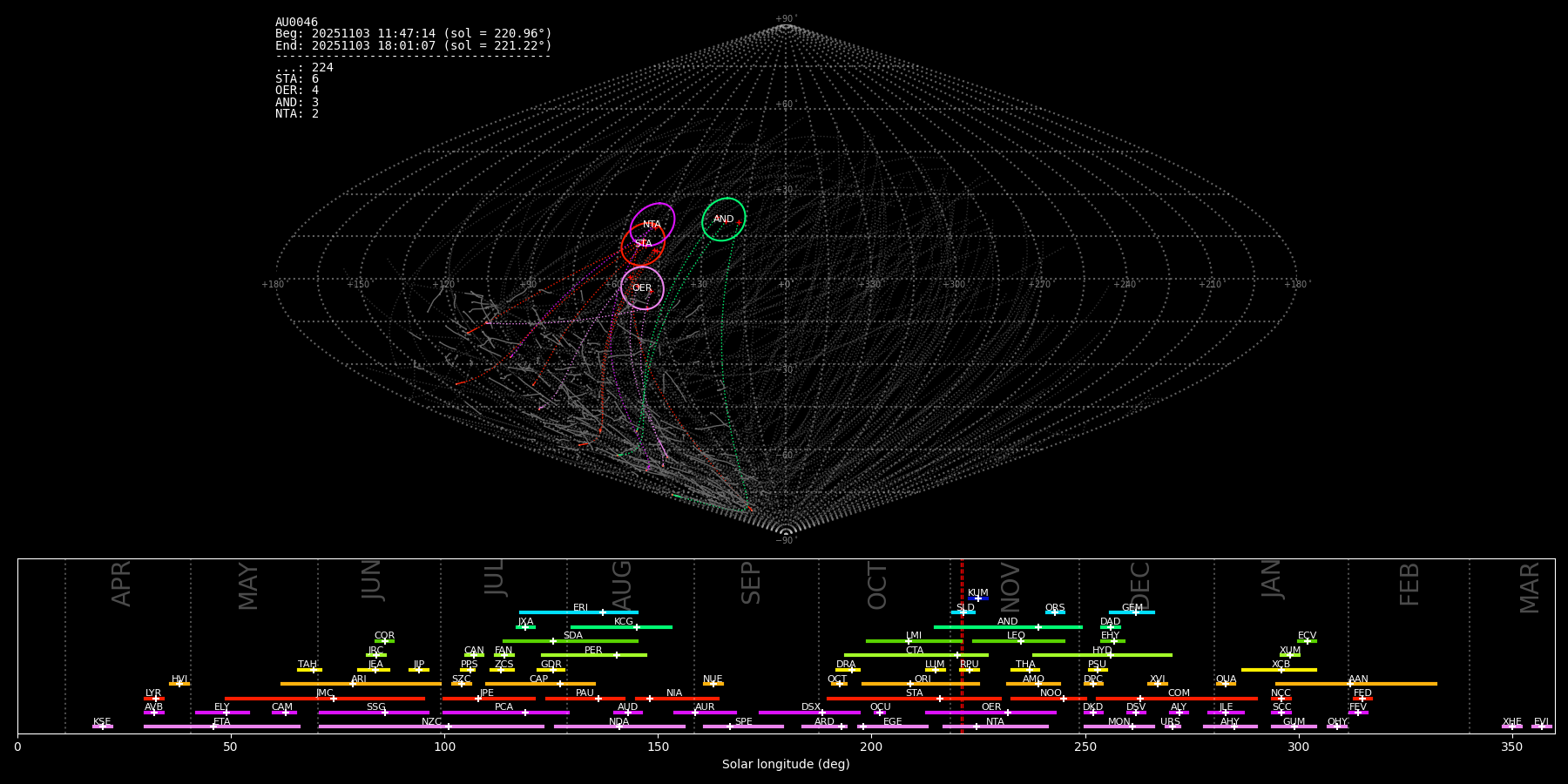Select the HYD shower label in the timeline
This screenshot has height=784, width=1568.
(1102, 651)
